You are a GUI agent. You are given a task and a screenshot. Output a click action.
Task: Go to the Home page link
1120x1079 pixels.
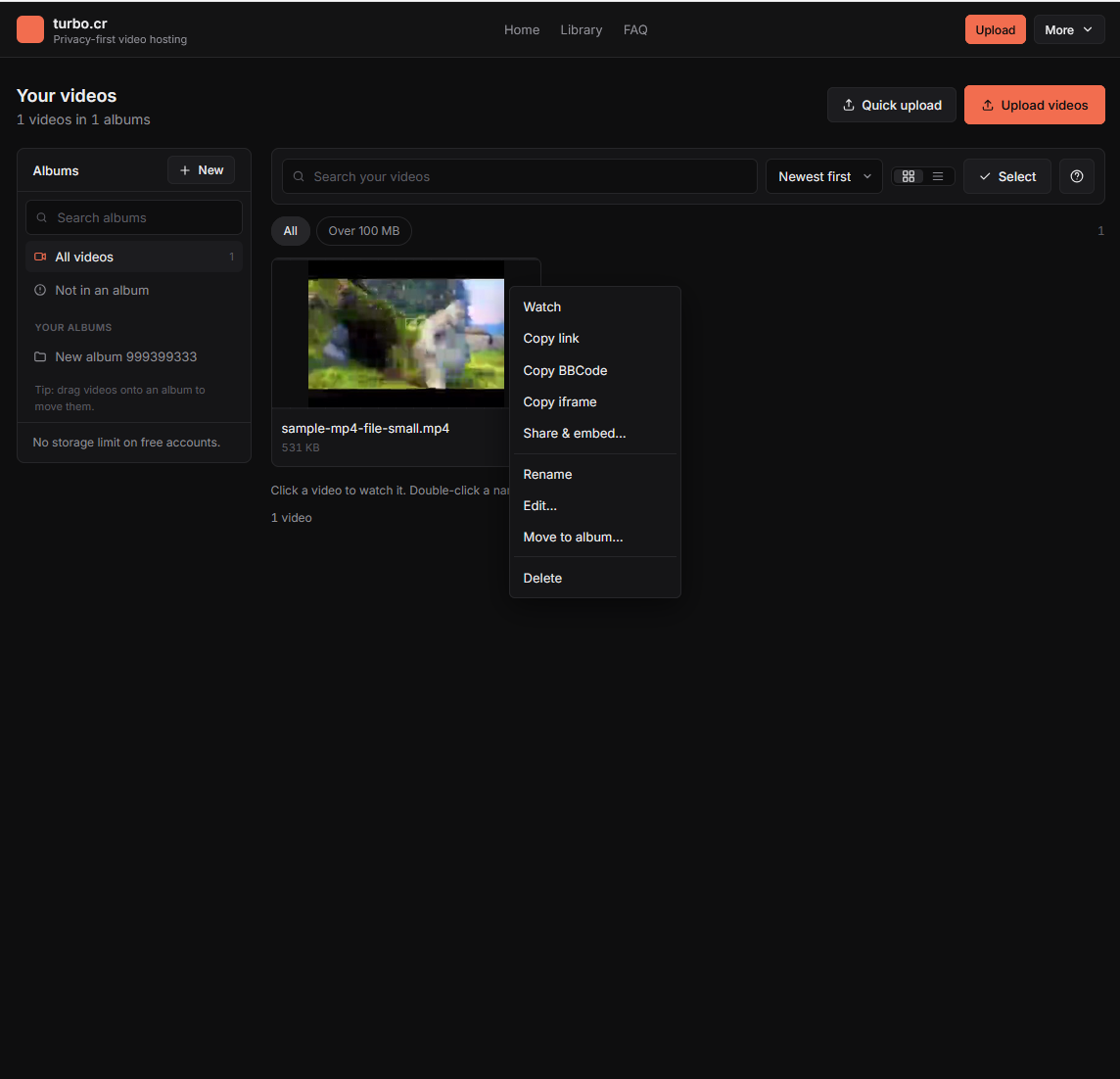(x=522, y=30)
